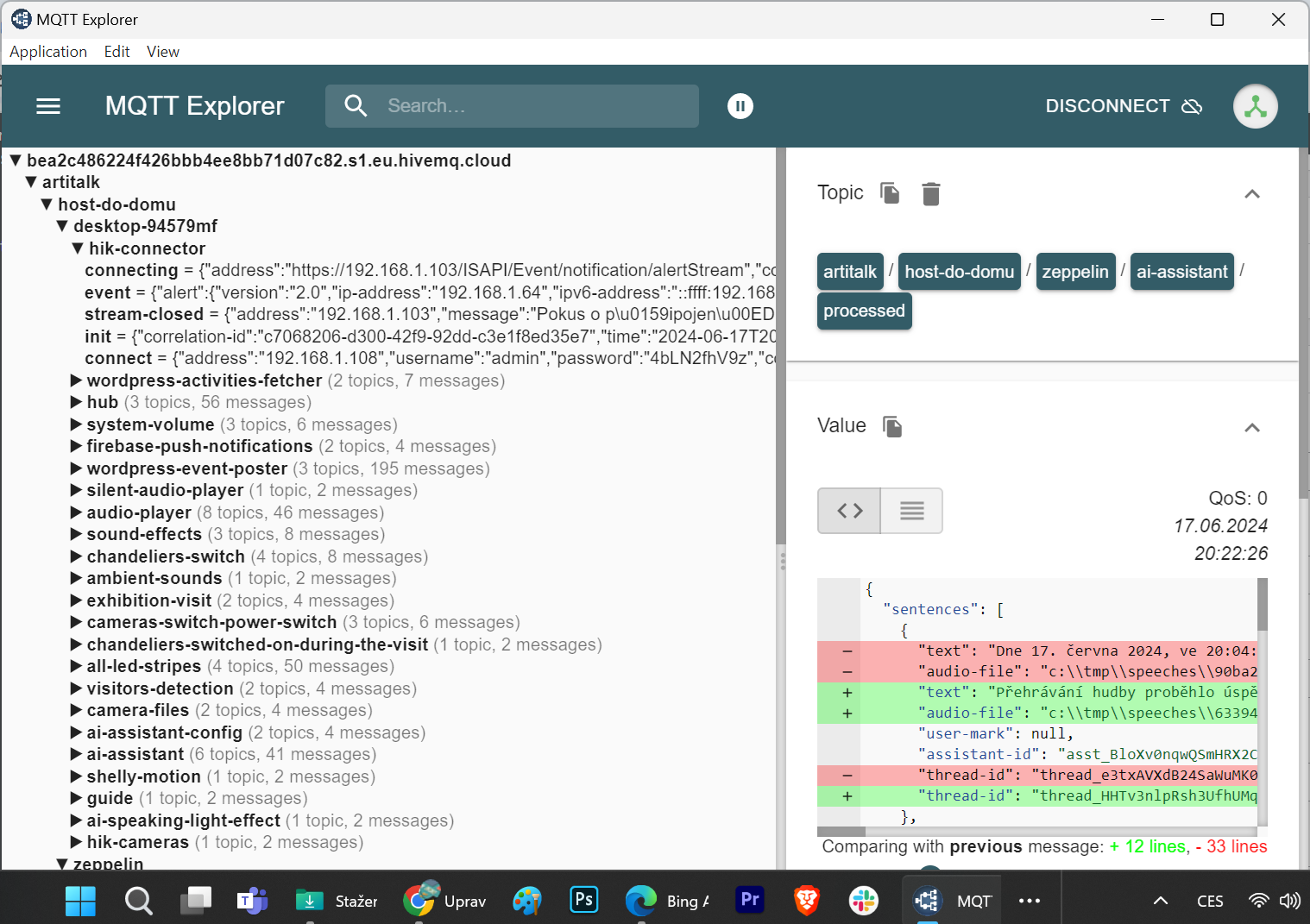This screenshot has height=924, width=1310.
Task: Switch to raw code view for value
Action: click(x=850, y=511)
